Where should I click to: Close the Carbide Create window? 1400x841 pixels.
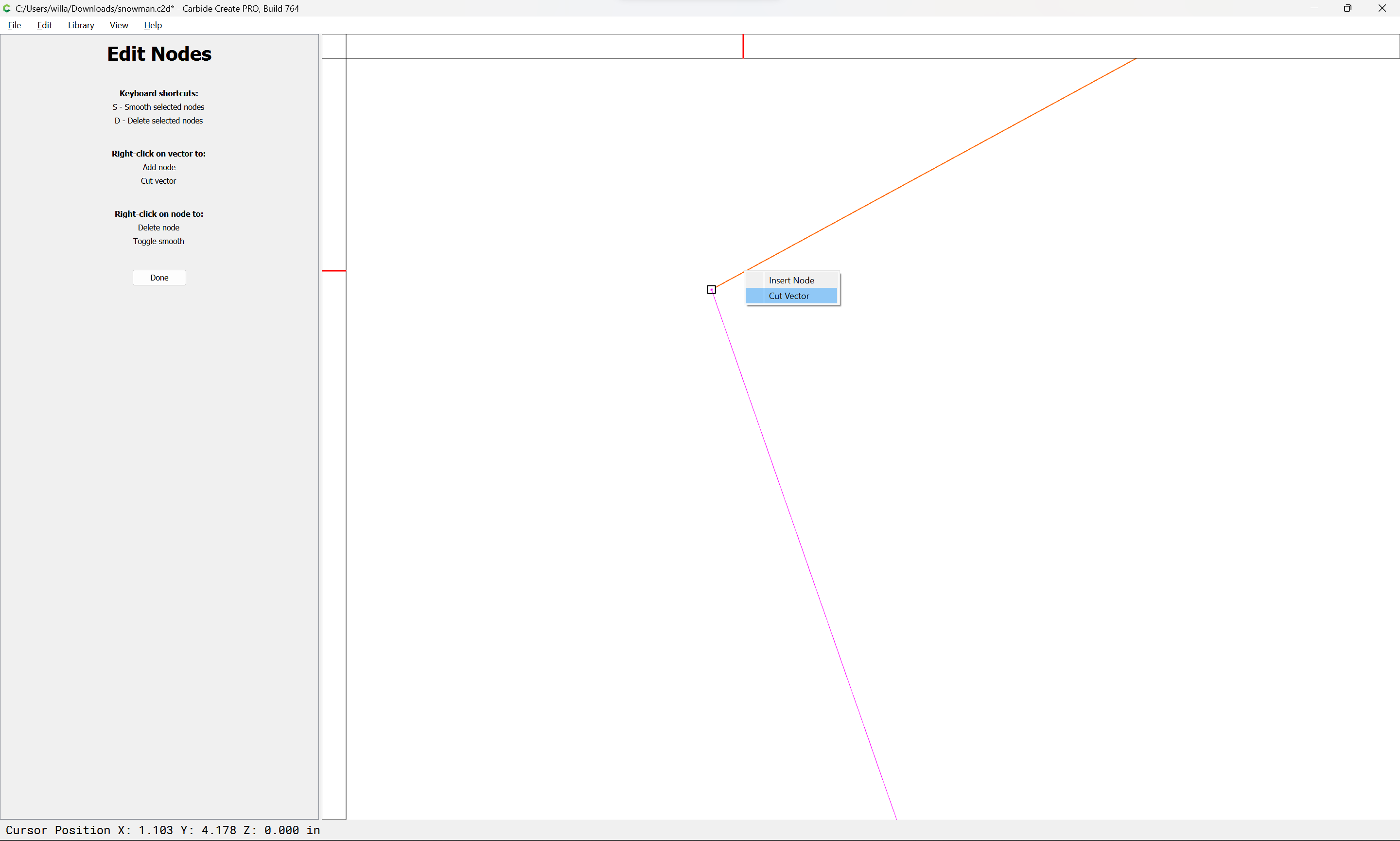(x=1382, y=8)
